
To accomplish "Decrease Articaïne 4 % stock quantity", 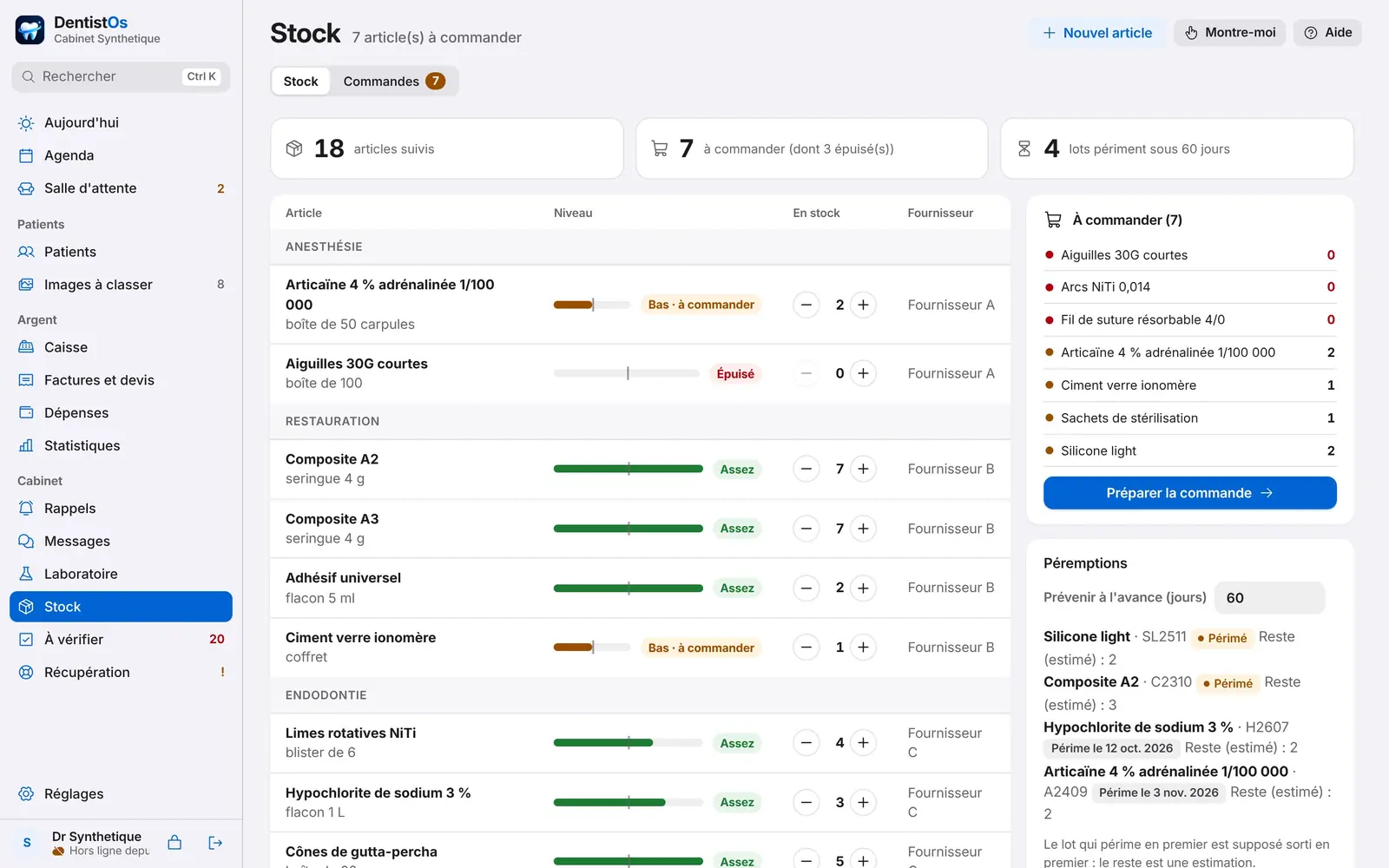I will (806, 305).
